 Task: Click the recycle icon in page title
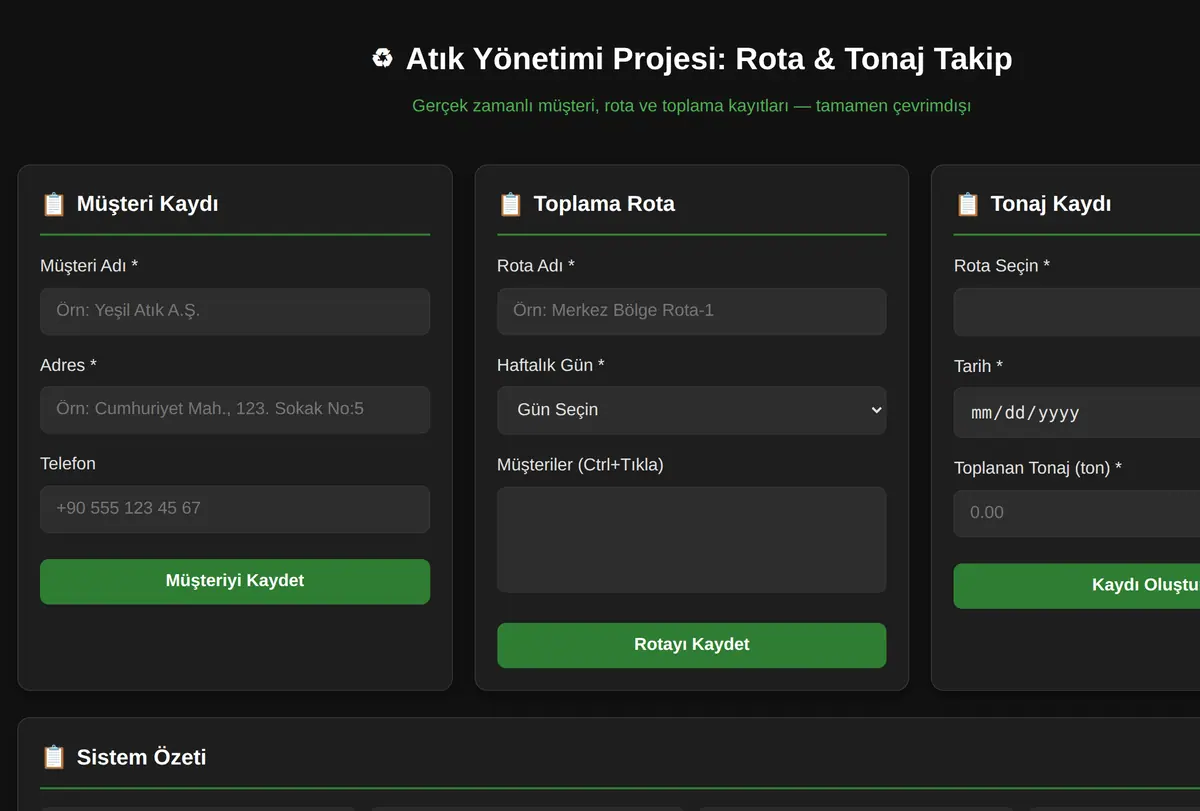[382, 59]
